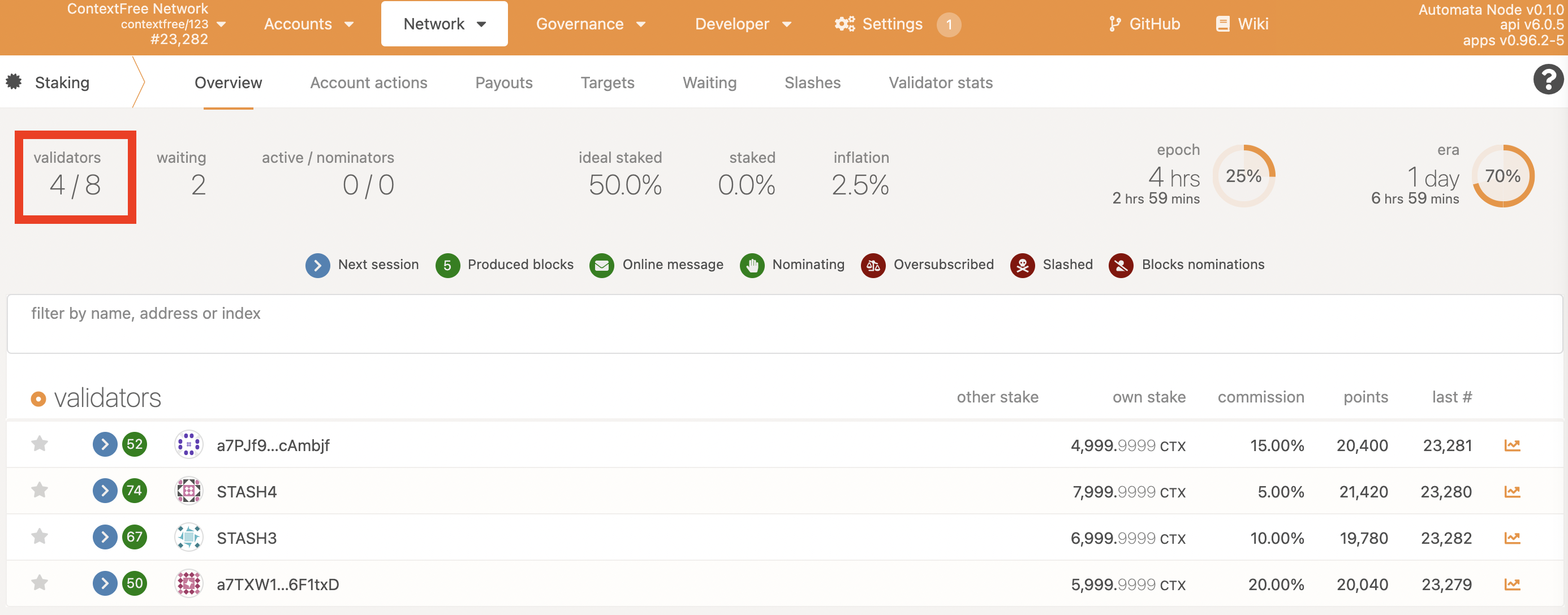1568x615 pixels.
Task: Favorite the a7PJf9...cAmbjf validator star
Action: pos(40,444)
